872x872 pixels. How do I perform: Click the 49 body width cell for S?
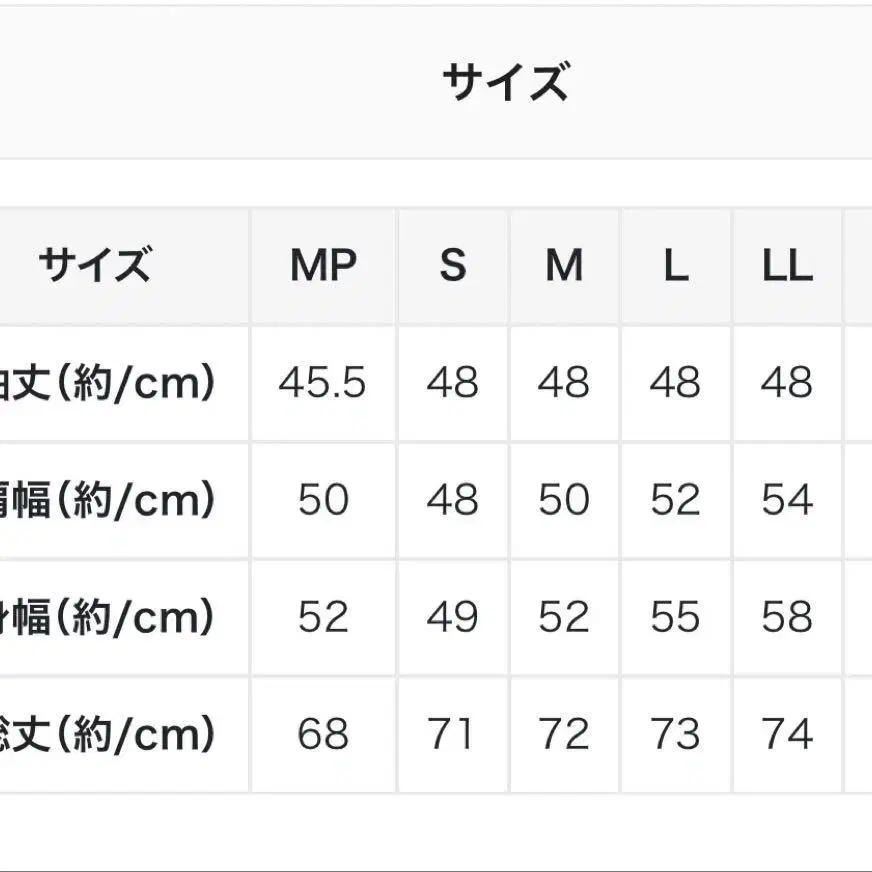(x=453, y=617)
